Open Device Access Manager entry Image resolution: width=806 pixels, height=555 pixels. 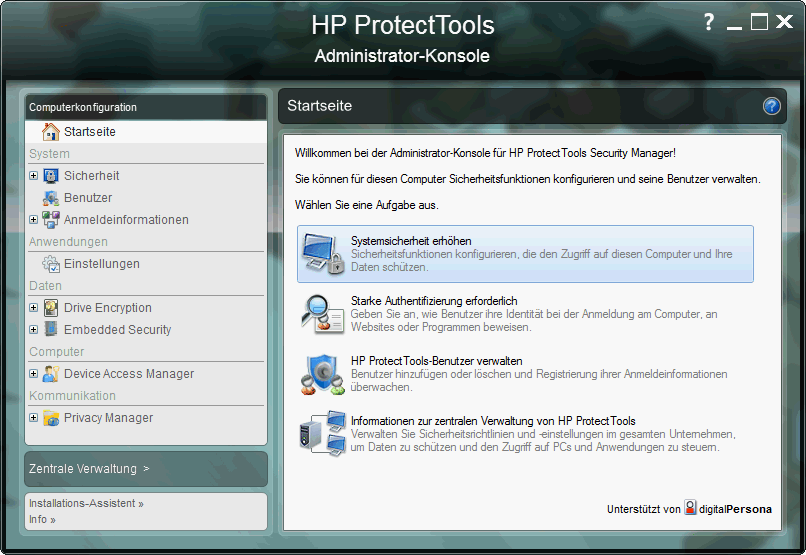tap(129, 374)
